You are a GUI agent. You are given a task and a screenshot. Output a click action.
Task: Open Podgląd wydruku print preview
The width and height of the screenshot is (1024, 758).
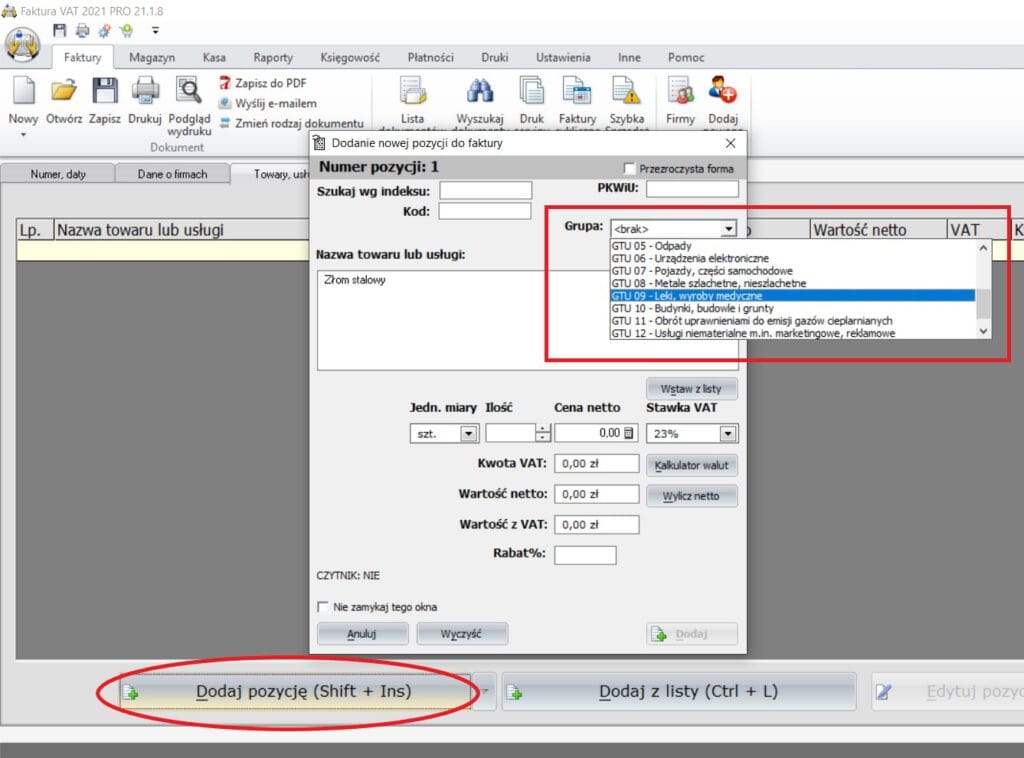point(188,93)
